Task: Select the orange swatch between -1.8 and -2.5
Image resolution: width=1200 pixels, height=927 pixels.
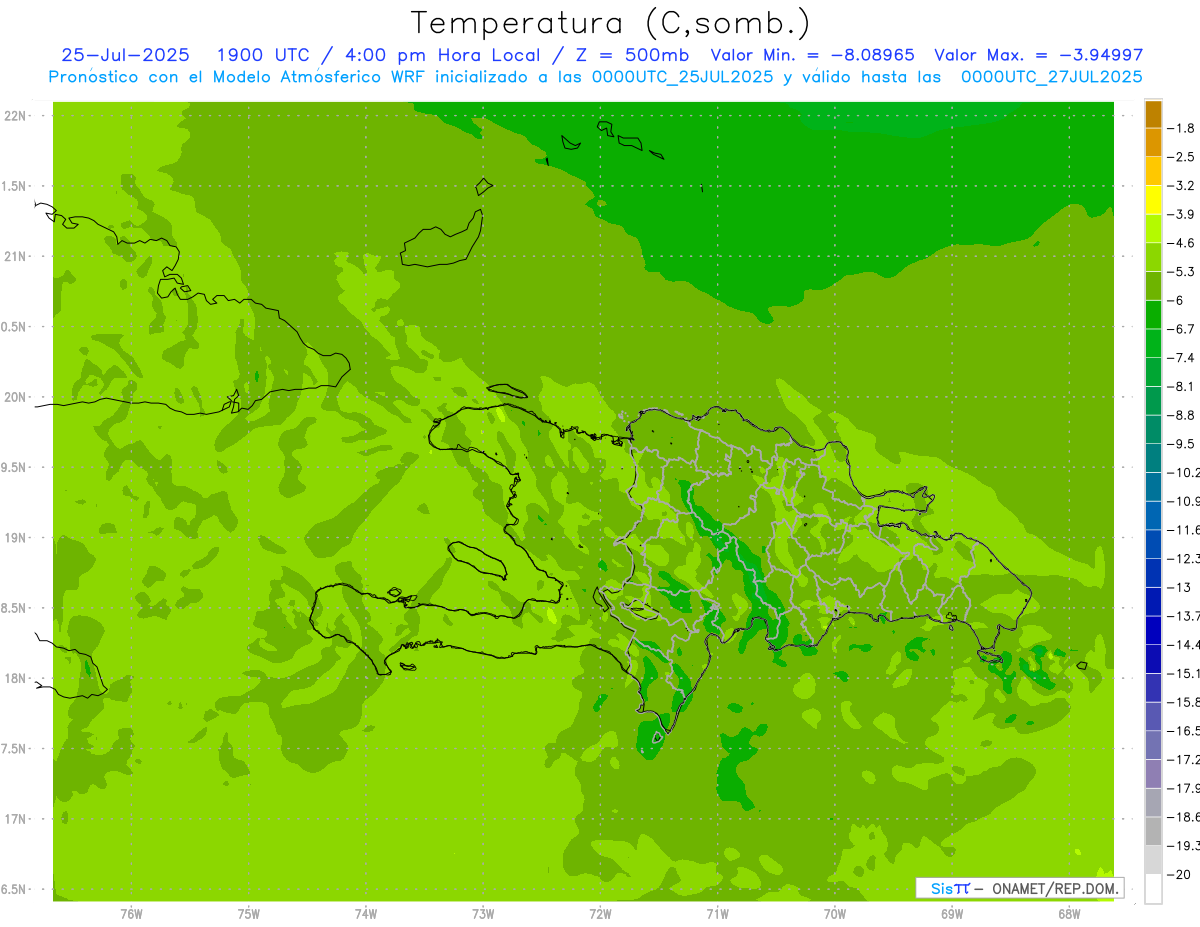Action: coord(1153,142)
